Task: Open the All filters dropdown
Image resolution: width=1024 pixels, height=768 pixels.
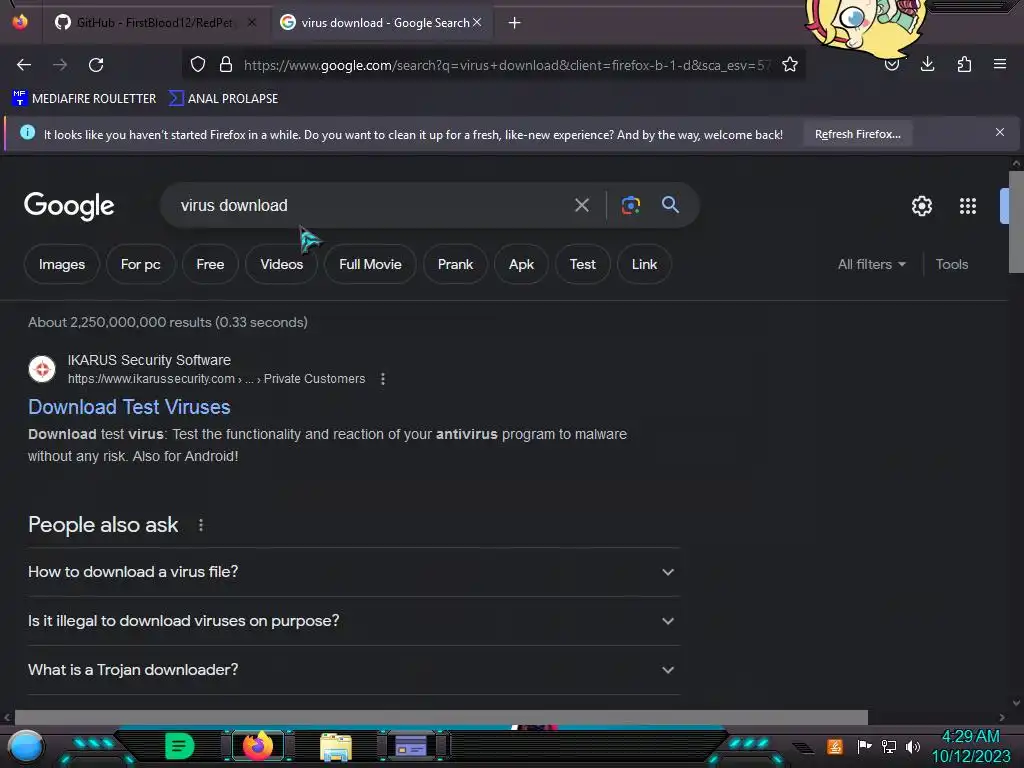Action: point(871,264)
